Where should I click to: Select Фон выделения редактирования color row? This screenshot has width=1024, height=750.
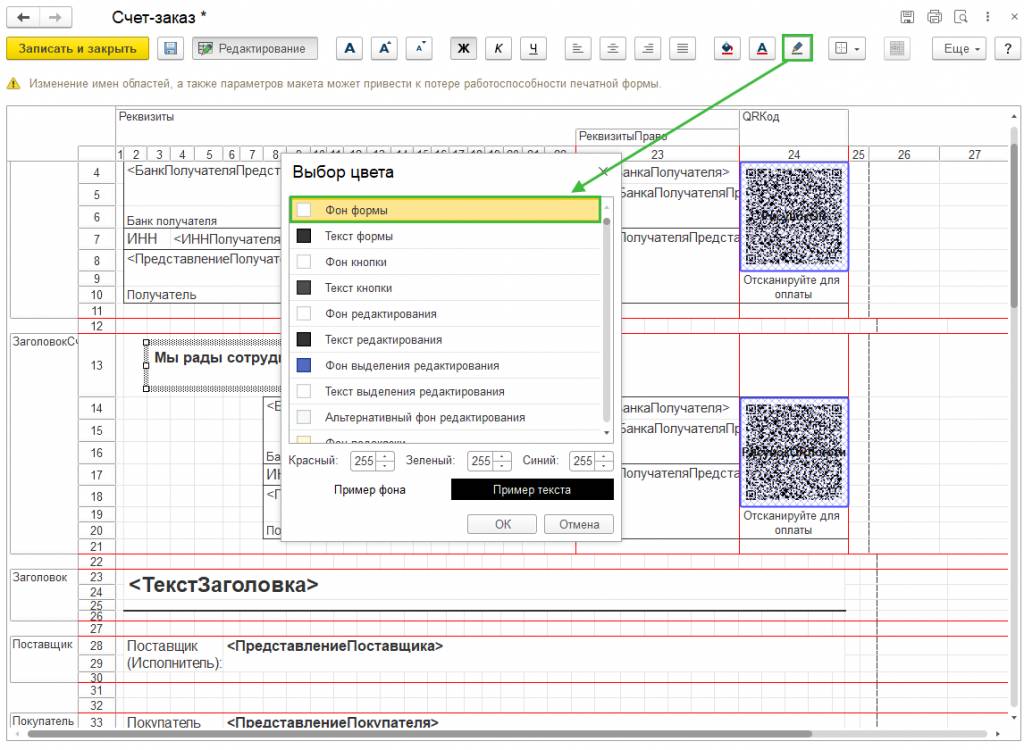444,366
